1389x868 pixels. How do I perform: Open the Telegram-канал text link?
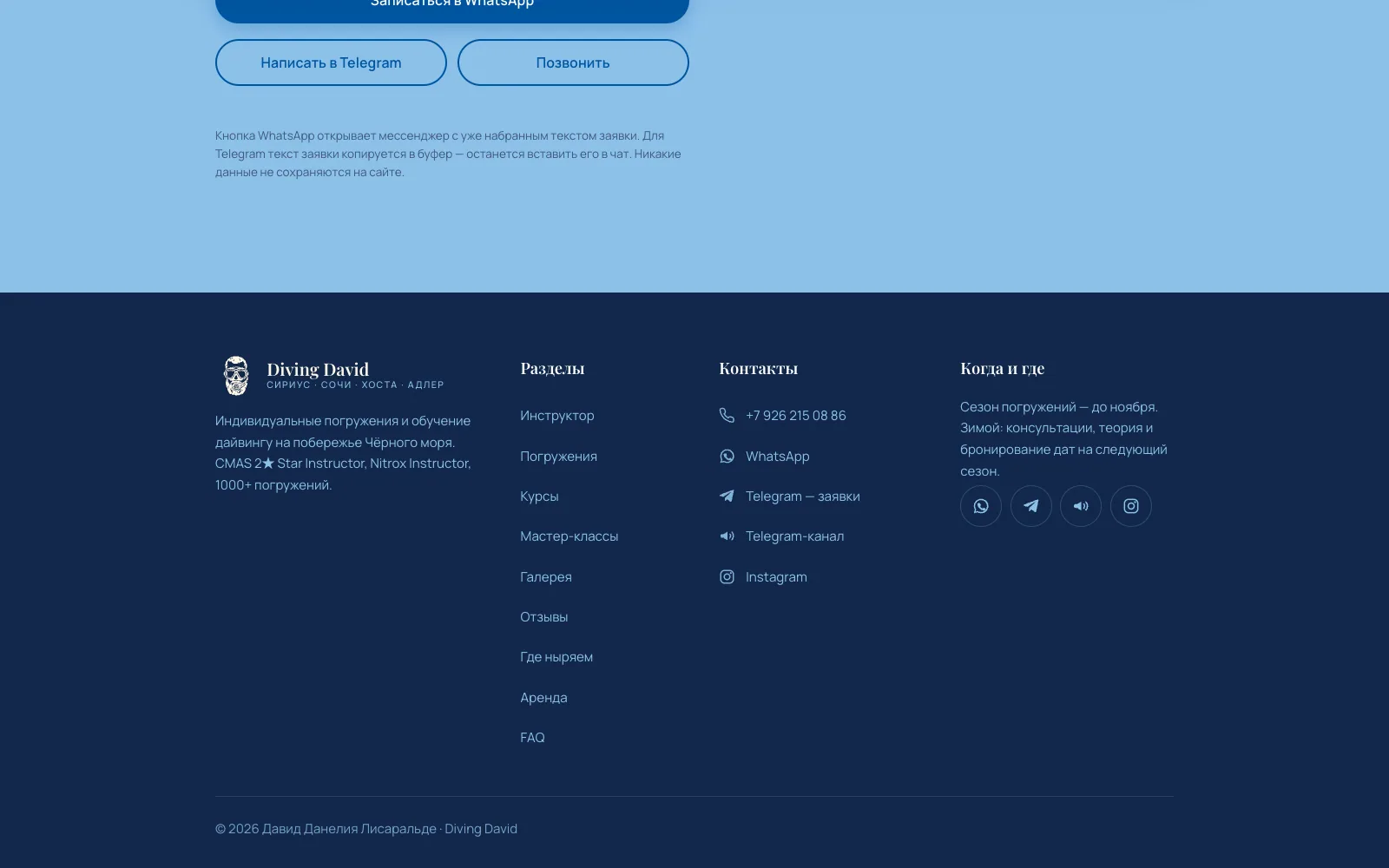click(795, 536)
